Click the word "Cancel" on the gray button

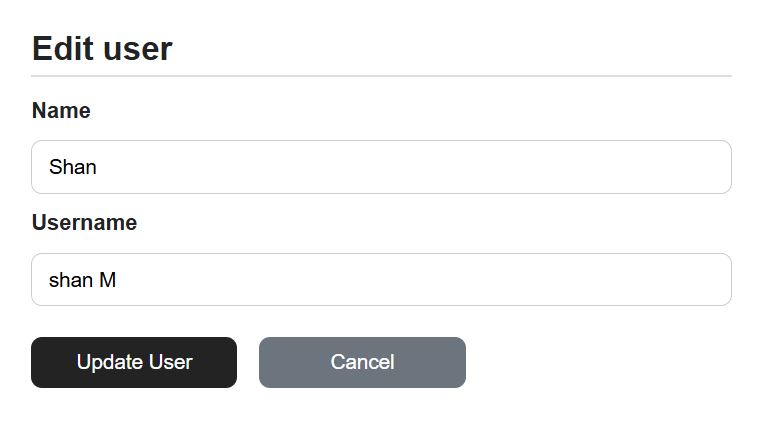click(x=362, y=362)
